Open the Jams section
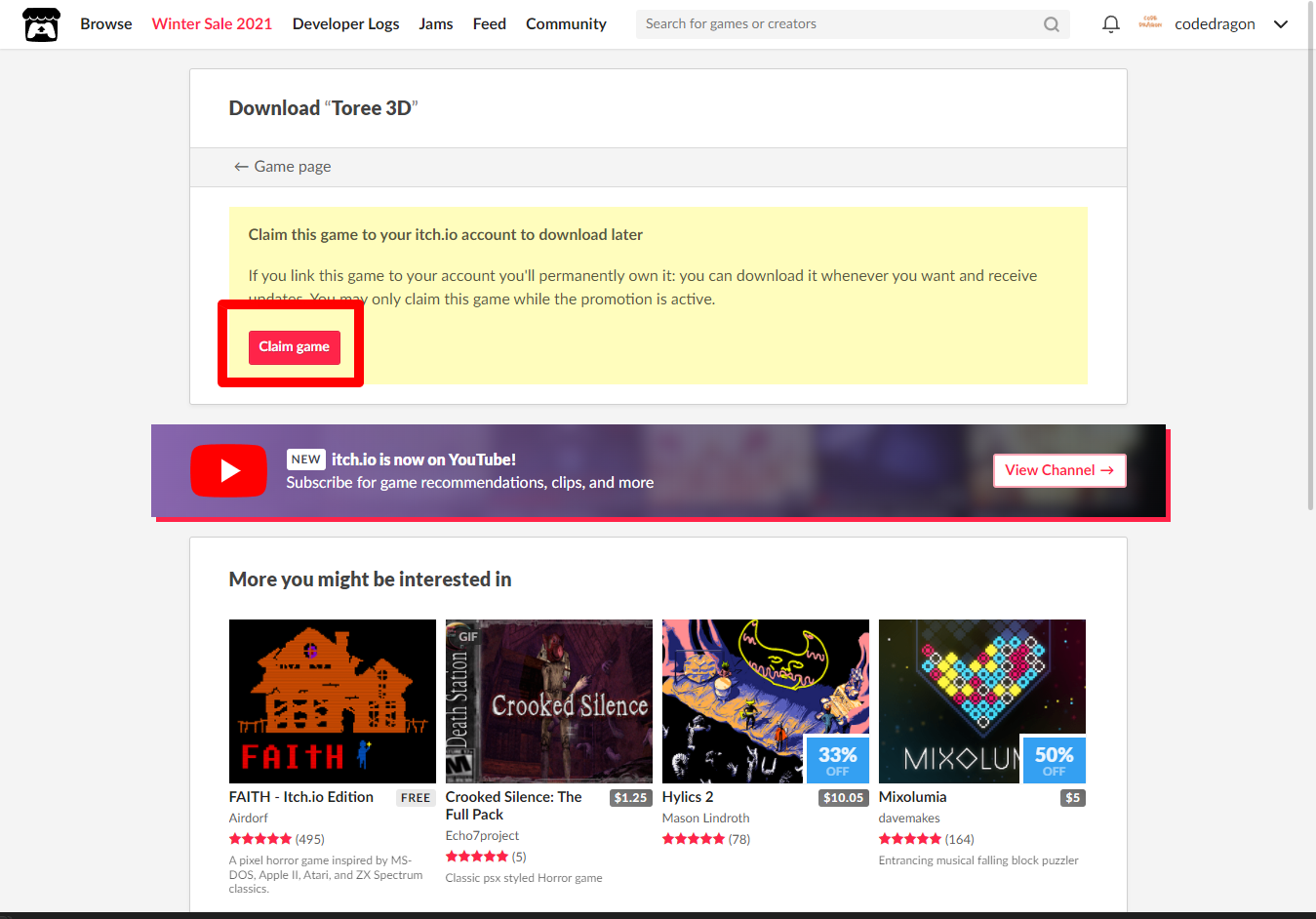Screen dimensions: 1316x919 [436, 23]
